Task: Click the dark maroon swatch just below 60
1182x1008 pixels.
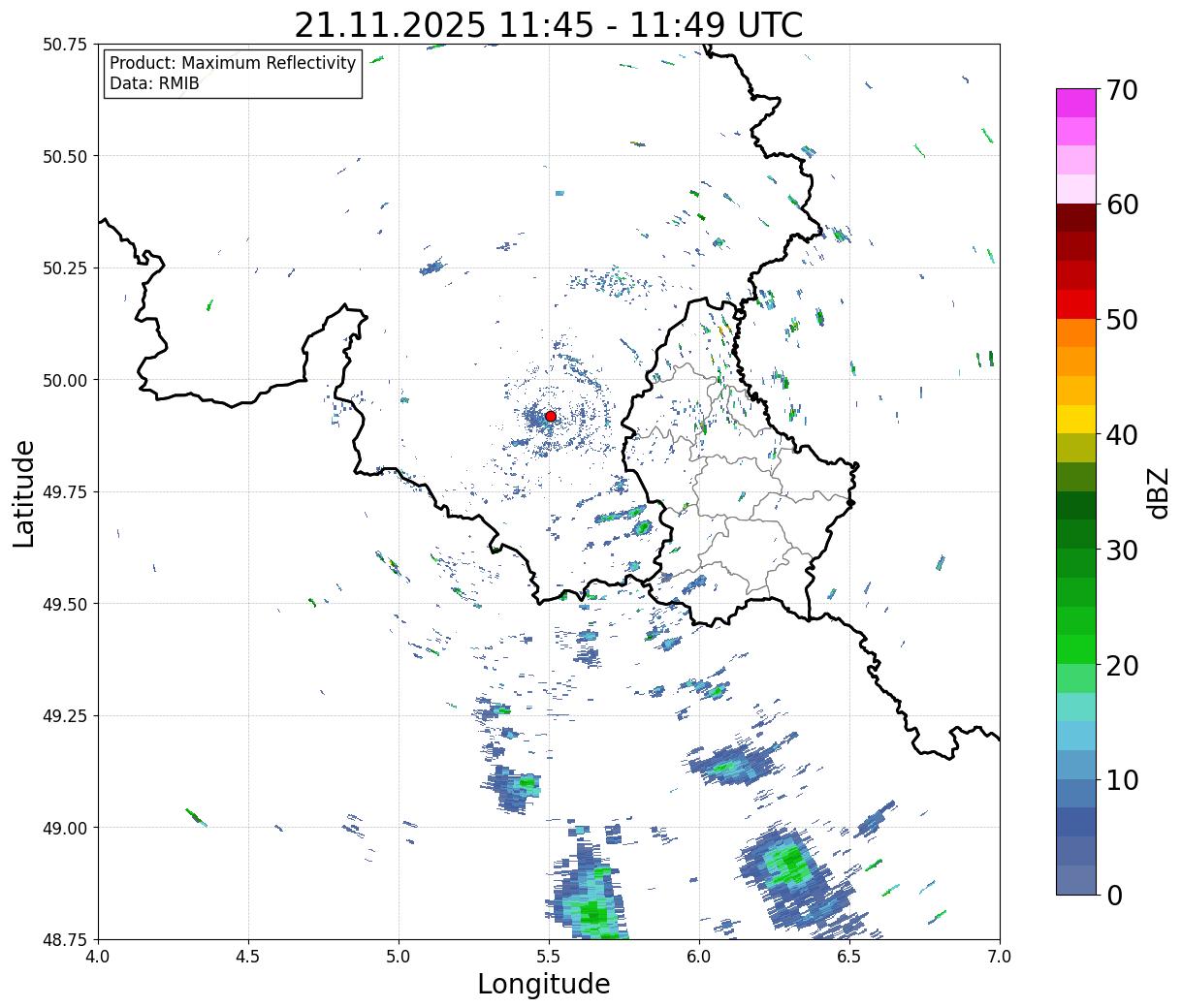Action: click(x=1076, y=218)
